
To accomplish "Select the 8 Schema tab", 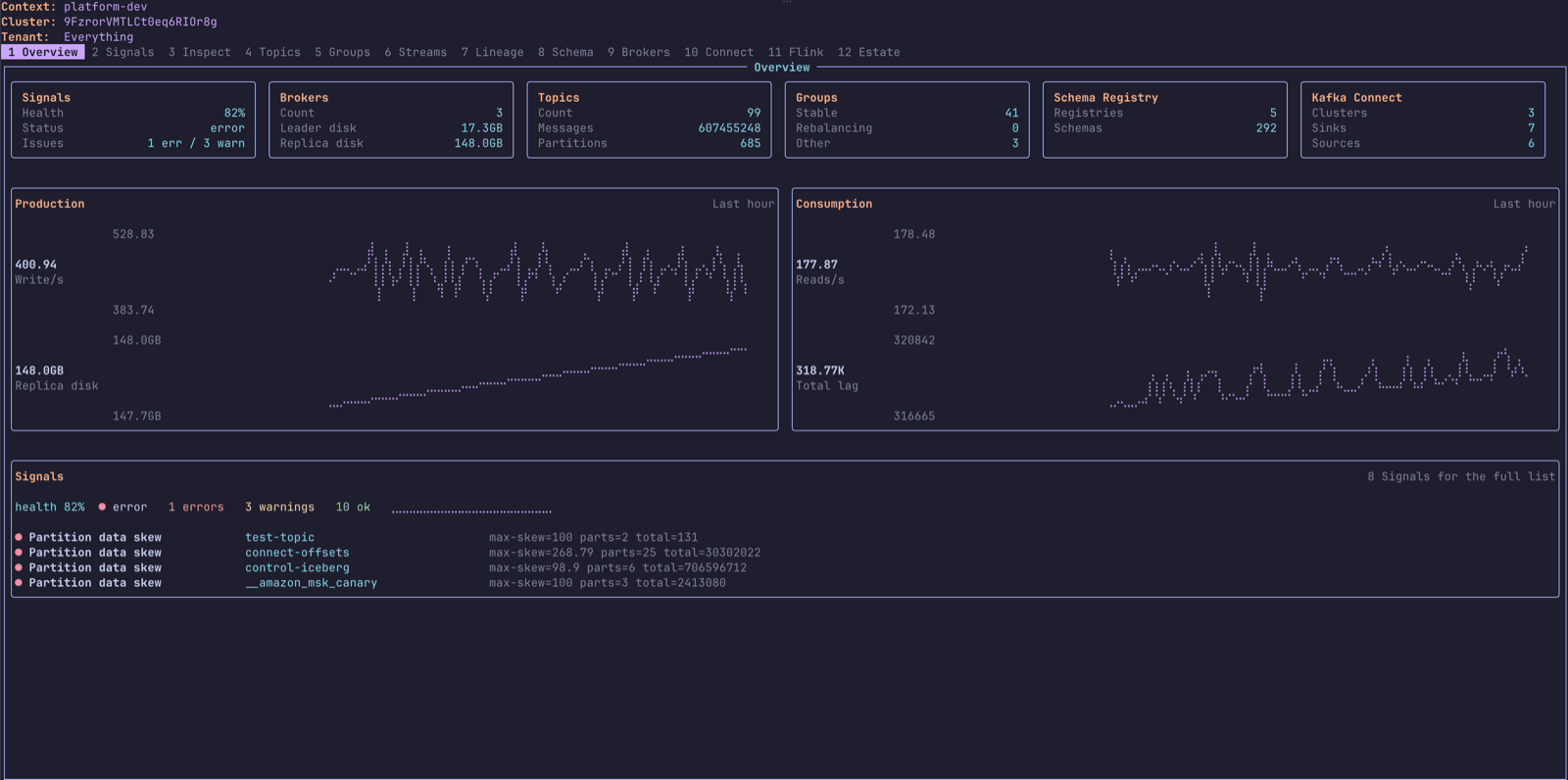I will pyautogui.click(x=565, y=52).
